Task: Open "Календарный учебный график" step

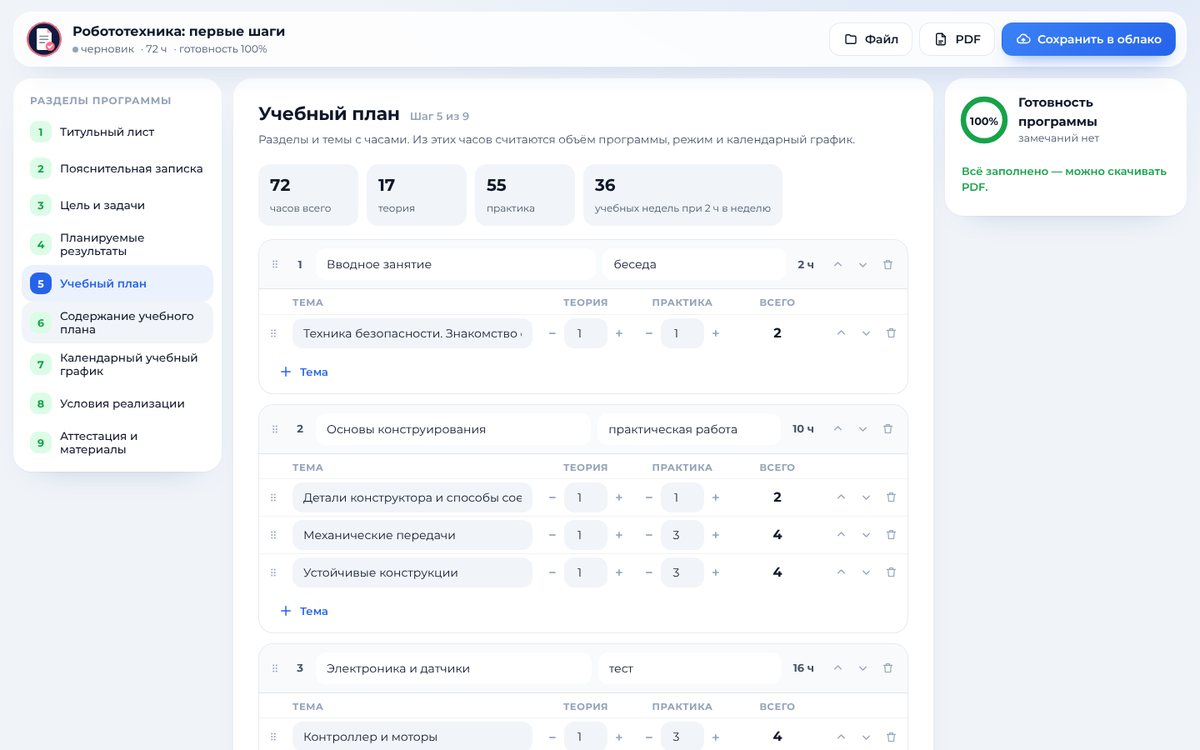Action: (117, 365)
